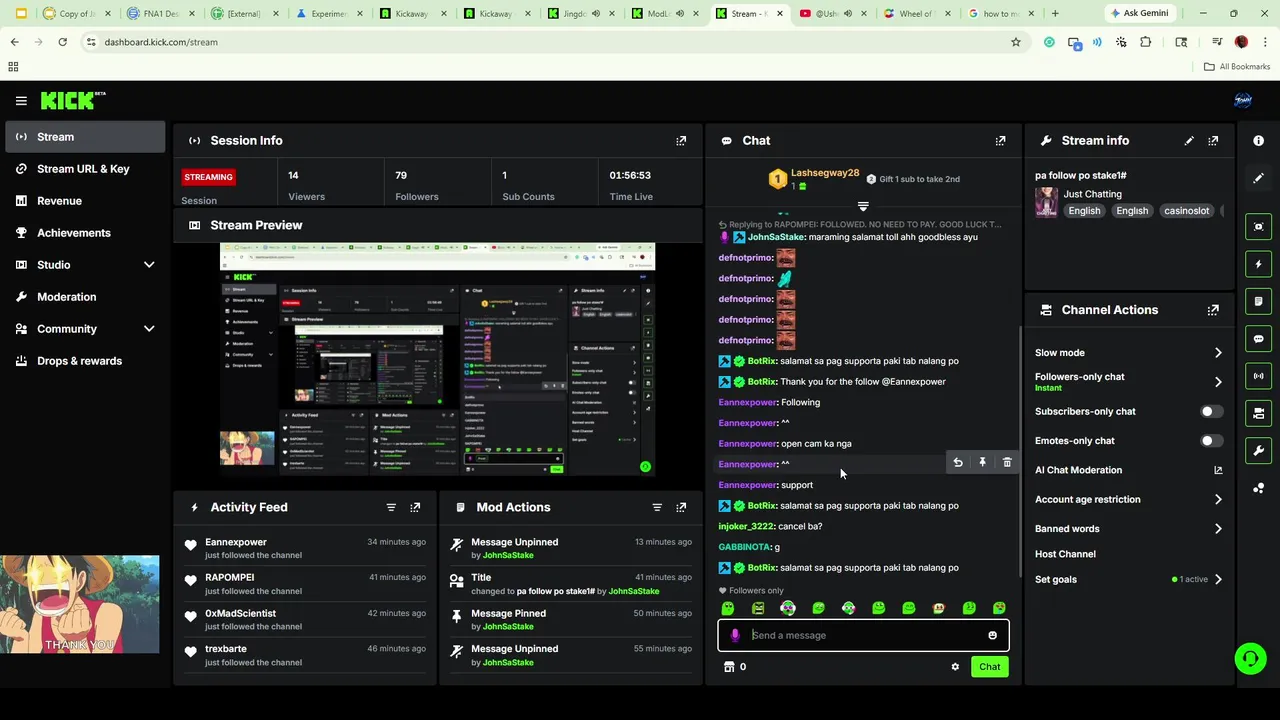The image size is (1280, 720).
Task: Open Moderation in sidebar
Action: coord(85,297)
